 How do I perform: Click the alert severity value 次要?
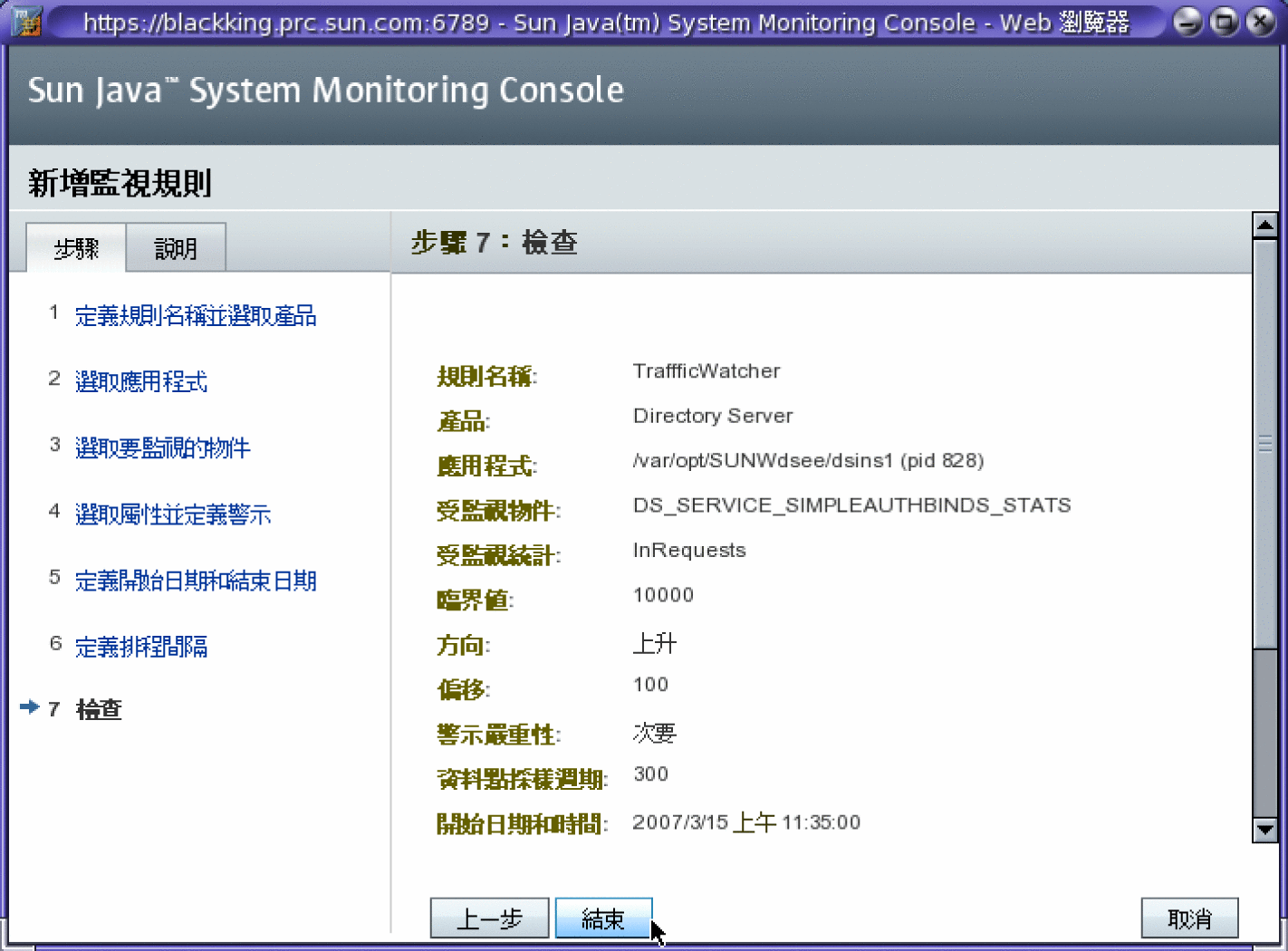pos(655,733)
